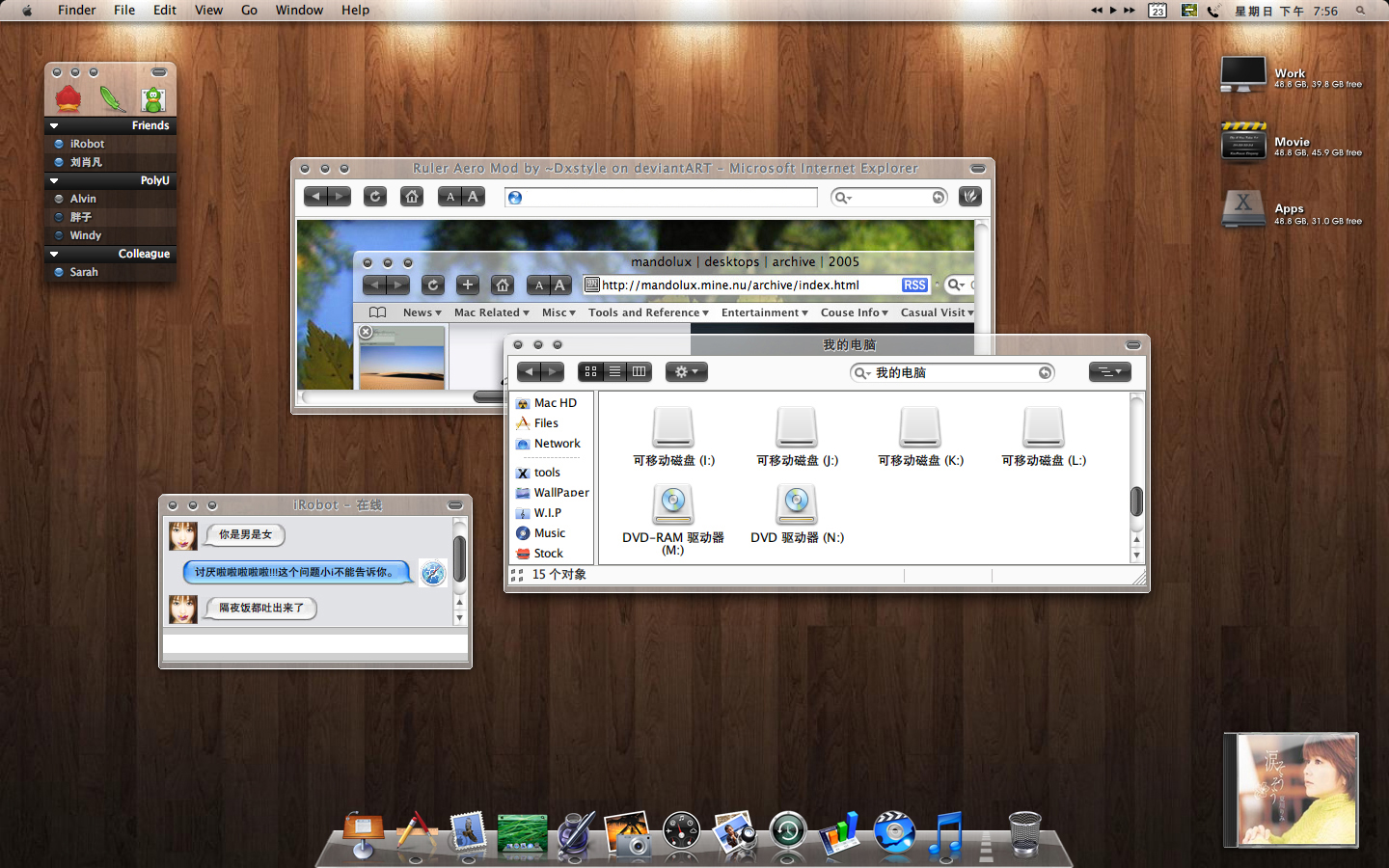This screenshot has height=868, width=1389.
Task: Open Keynote from the dock
Action: click(x=363, y=833)
